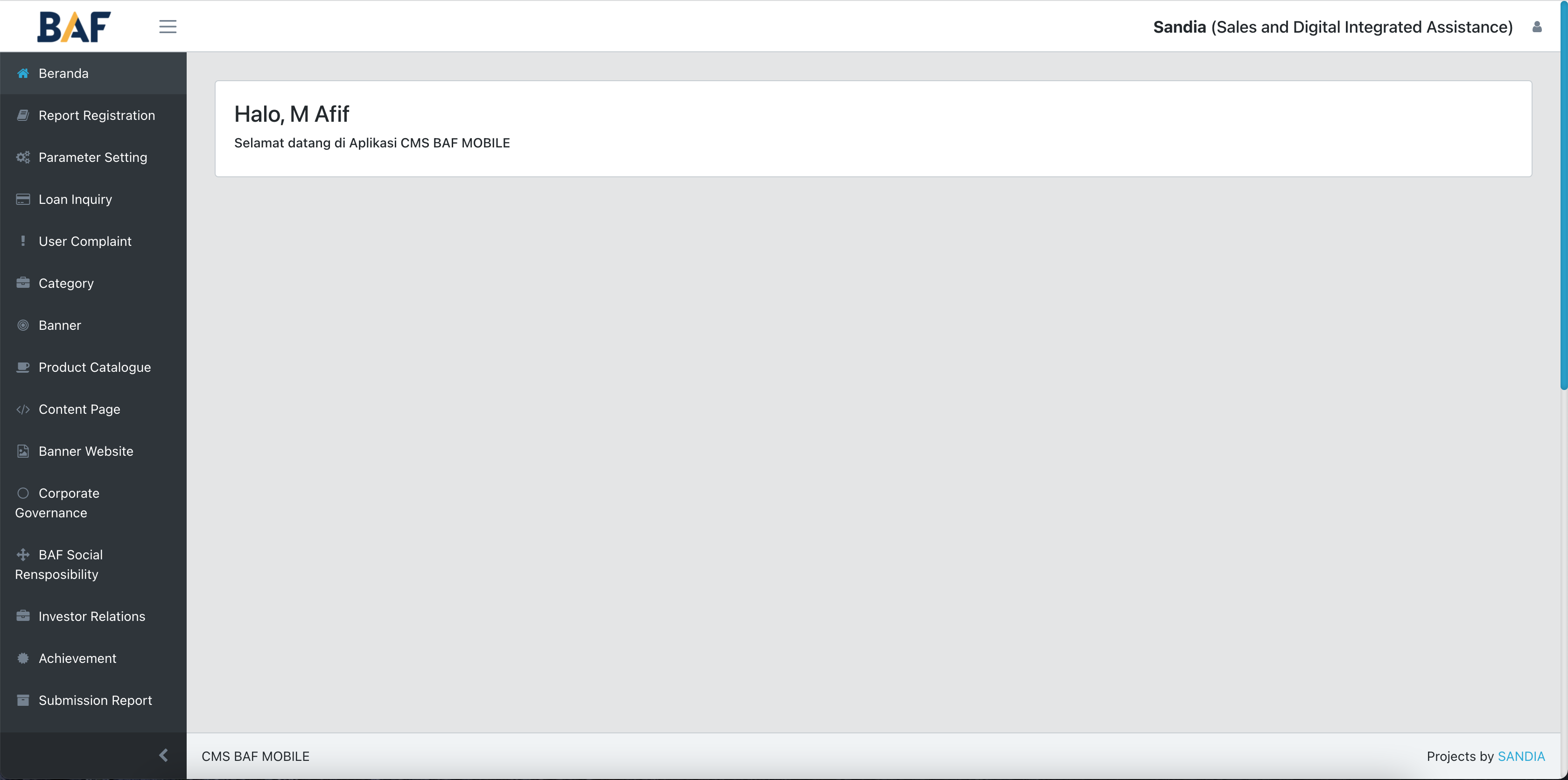
Task: Open Corporate Governance
Action: pyautogui.click(x=93, y=502)
